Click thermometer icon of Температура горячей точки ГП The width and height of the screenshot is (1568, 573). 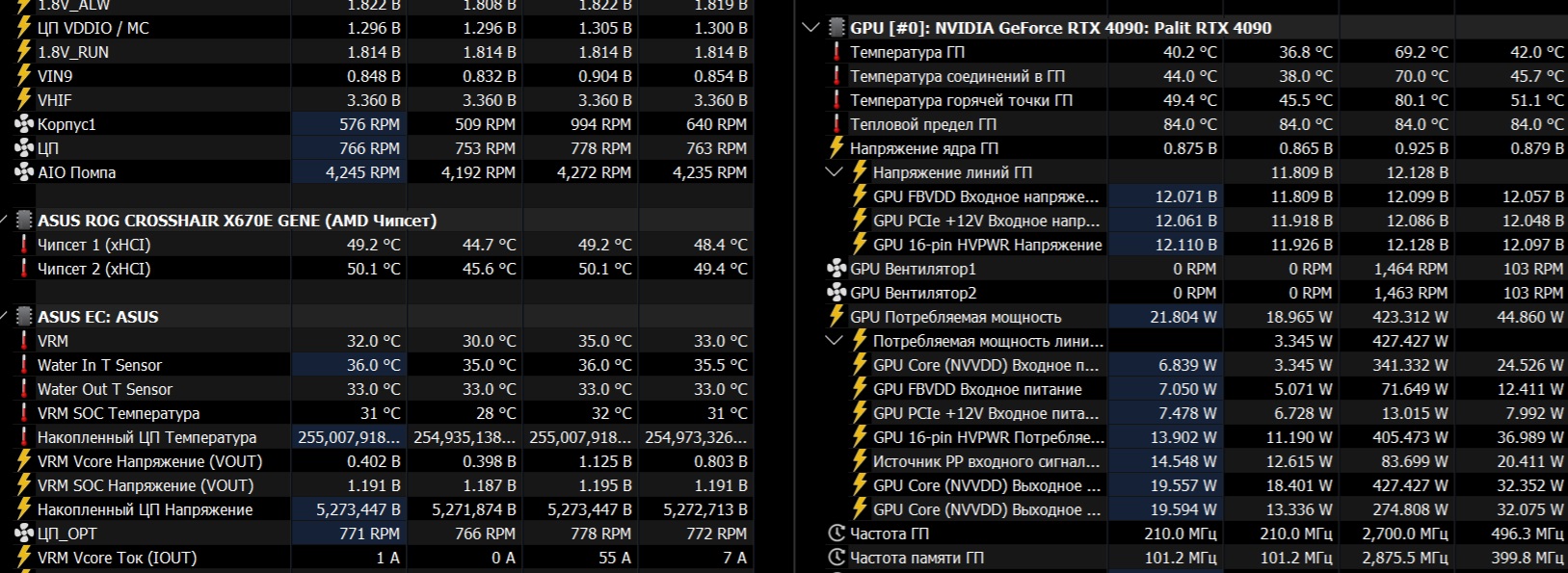pyautogui.click(x=837, y=100)
